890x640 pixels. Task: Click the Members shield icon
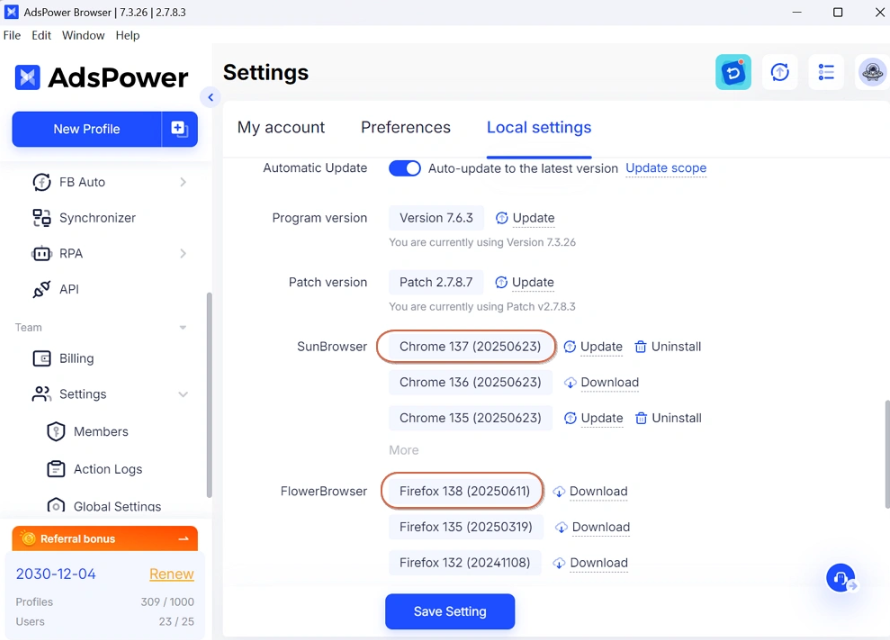click(56, 432)
